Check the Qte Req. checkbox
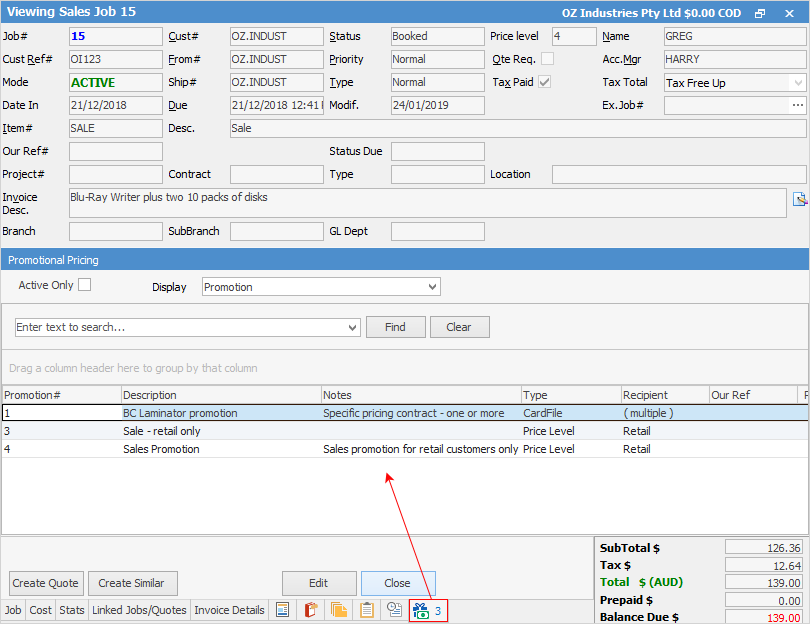Image resolution: width=810 pixels, height=624 pixels. click(547, 59)
